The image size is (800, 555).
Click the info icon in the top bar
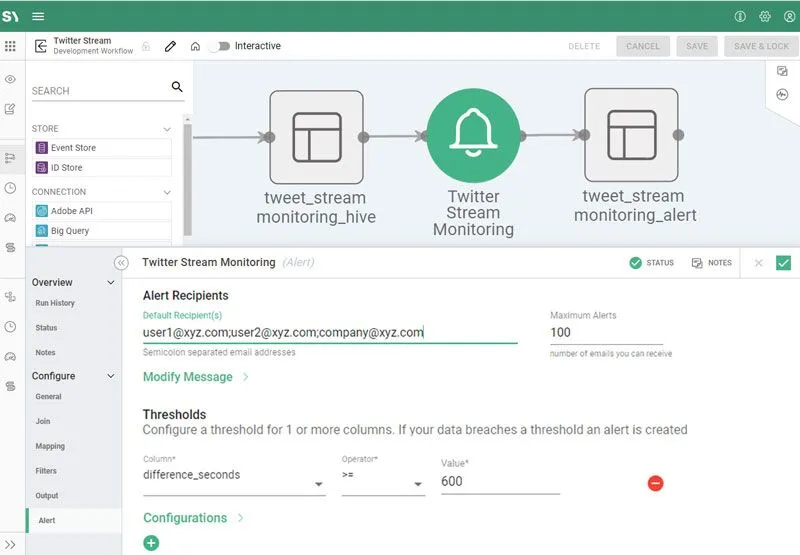740,16
